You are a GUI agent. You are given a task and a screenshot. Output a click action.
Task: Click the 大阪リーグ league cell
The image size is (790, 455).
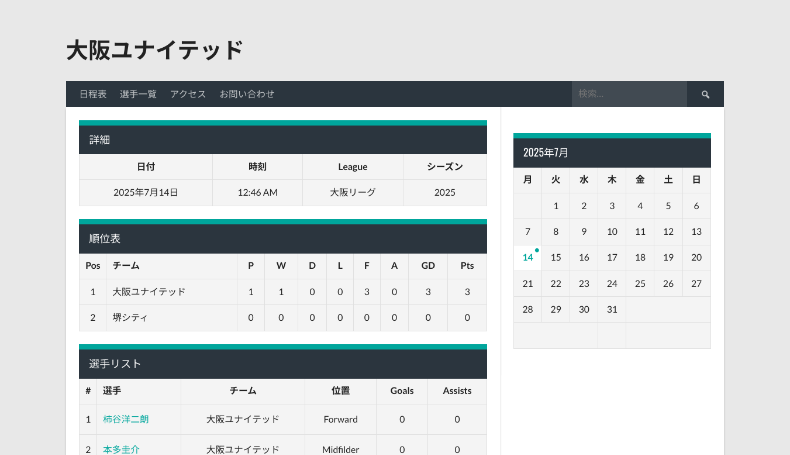point(353,192)
